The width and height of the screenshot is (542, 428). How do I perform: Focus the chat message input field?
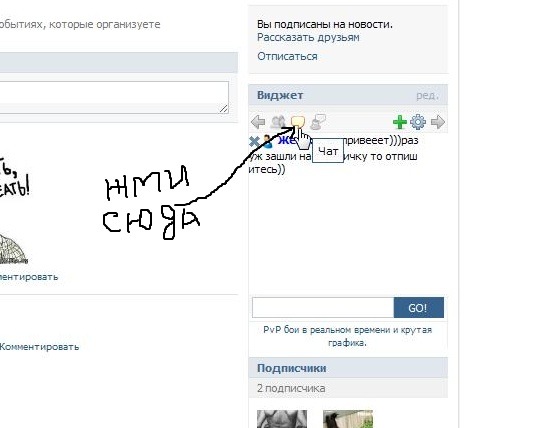point(323,307)
